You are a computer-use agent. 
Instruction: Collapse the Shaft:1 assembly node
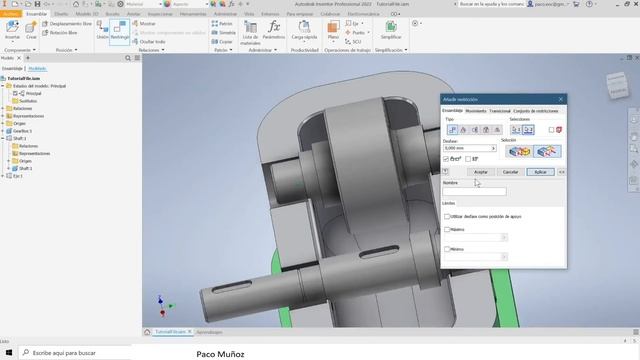pos(3,138)
